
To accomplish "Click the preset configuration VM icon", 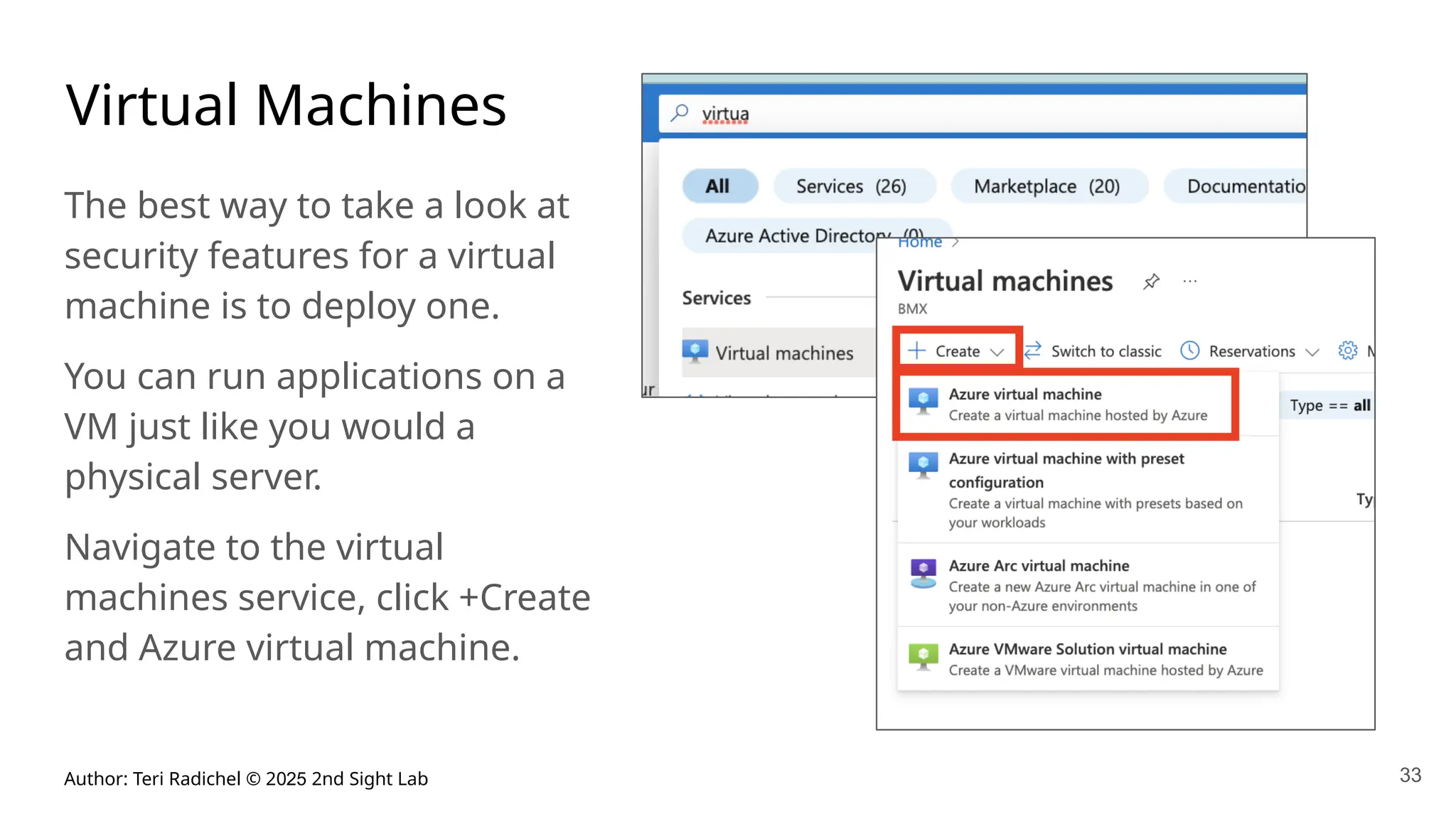I will click(x=924, y=466).
